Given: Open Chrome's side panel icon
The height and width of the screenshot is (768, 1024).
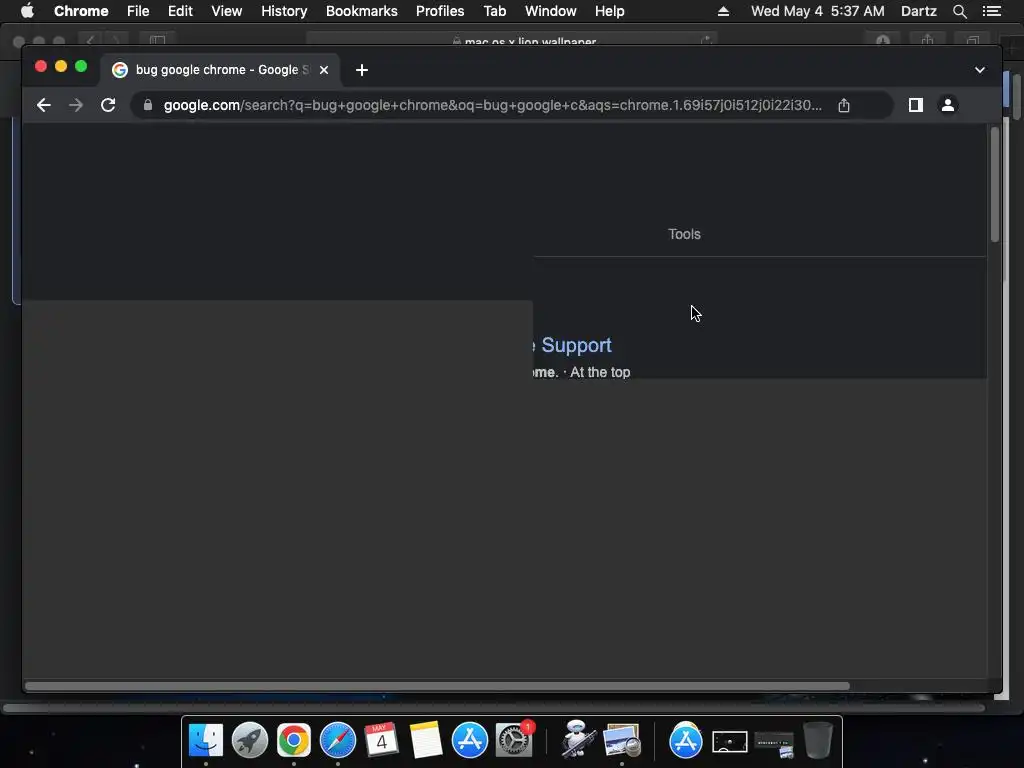Looking at the screenshot, I should click(x=916, y=105).
